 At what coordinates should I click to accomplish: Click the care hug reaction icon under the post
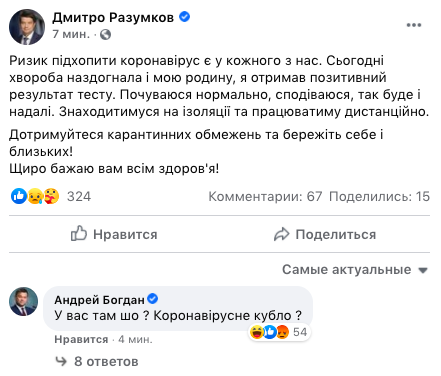51,196
